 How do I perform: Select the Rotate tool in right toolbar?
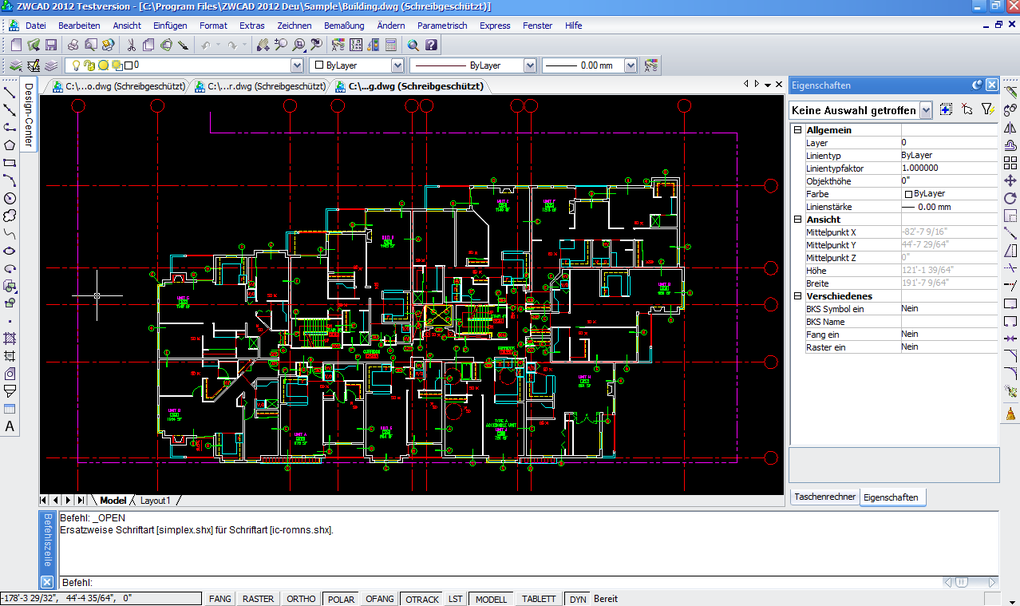click(x=1010, y=198)
